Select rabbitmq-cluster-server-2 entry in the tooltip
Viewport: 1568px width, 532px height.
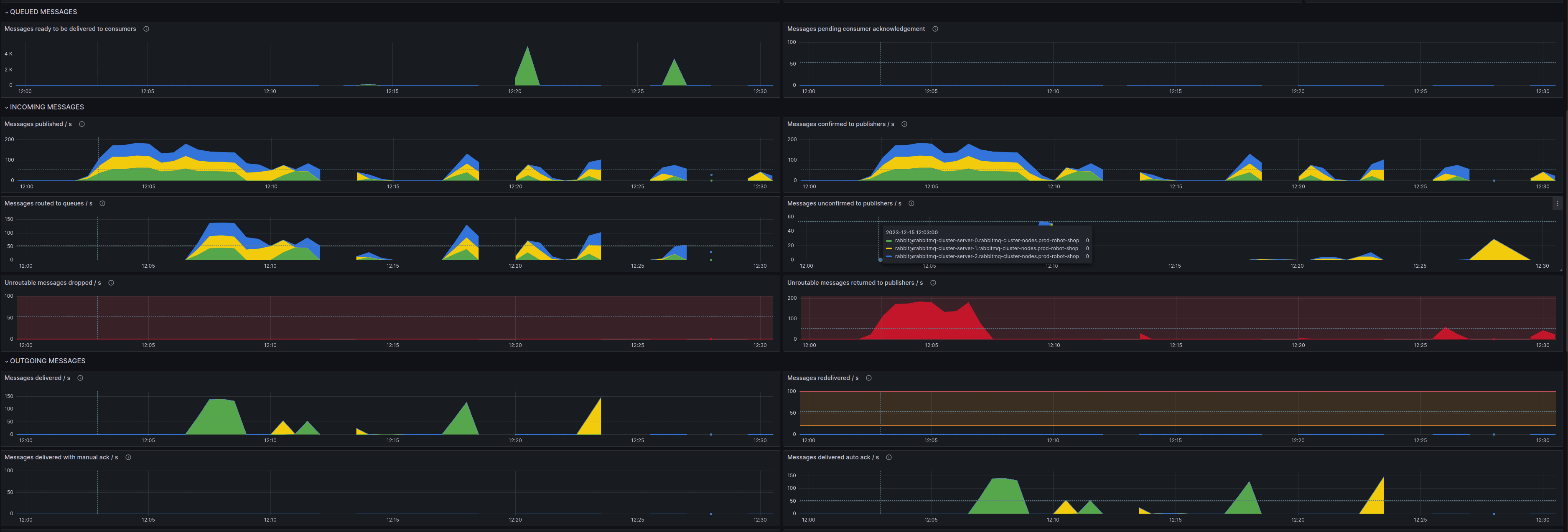click(986, 256)
